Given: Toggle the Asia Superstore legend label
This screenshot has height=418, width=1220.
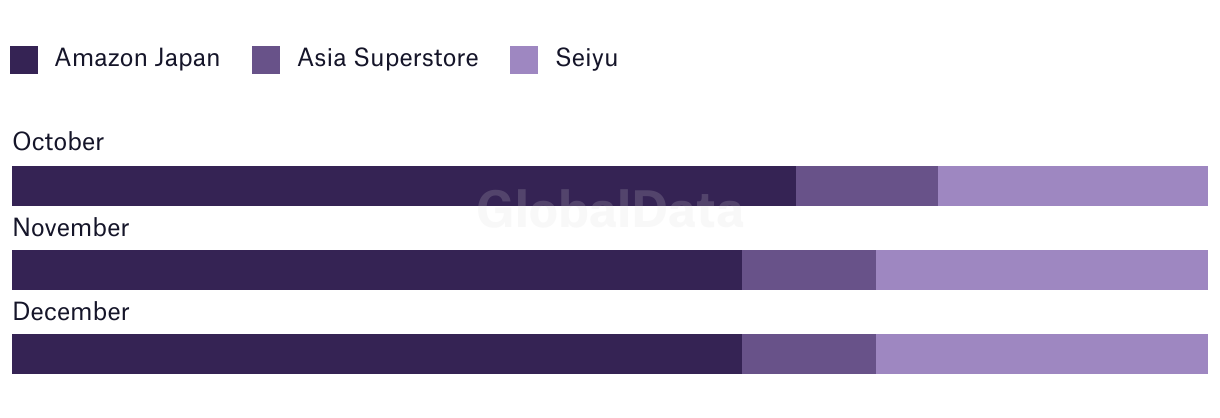Looking at the screenshot, I should 388,58.
